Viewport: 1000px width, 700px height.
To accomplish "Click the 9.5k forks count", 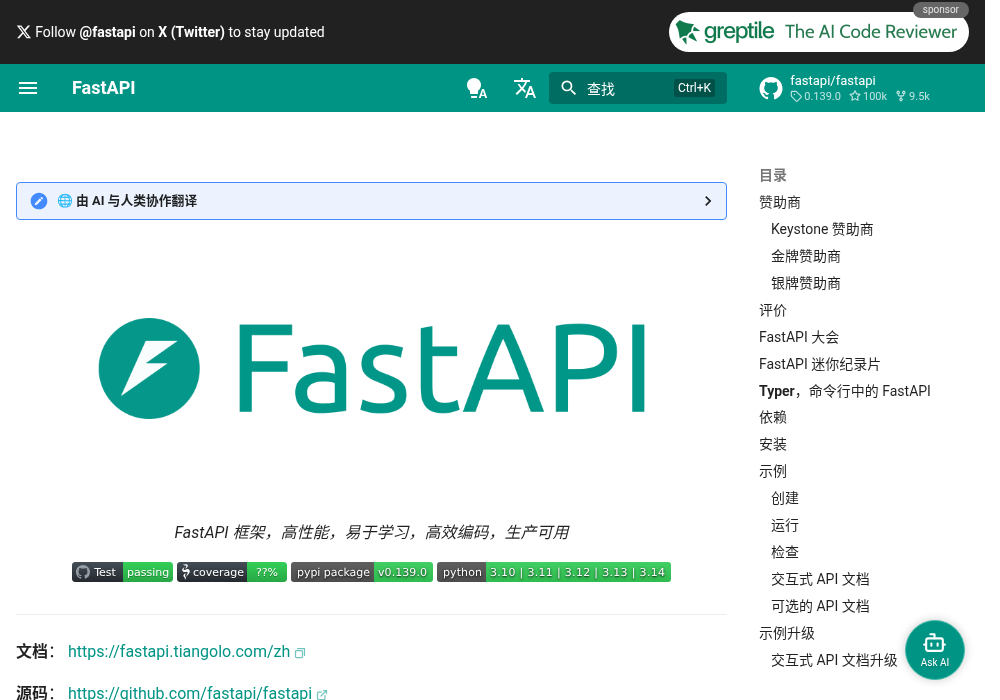I will click(913, 96).
